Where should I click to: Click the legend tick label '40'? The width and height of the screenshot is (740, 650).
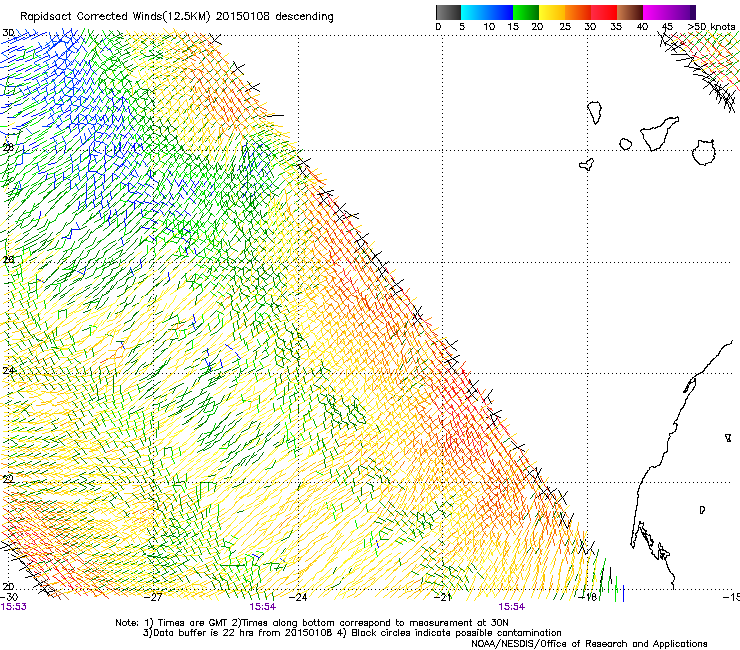coord(642,27)
